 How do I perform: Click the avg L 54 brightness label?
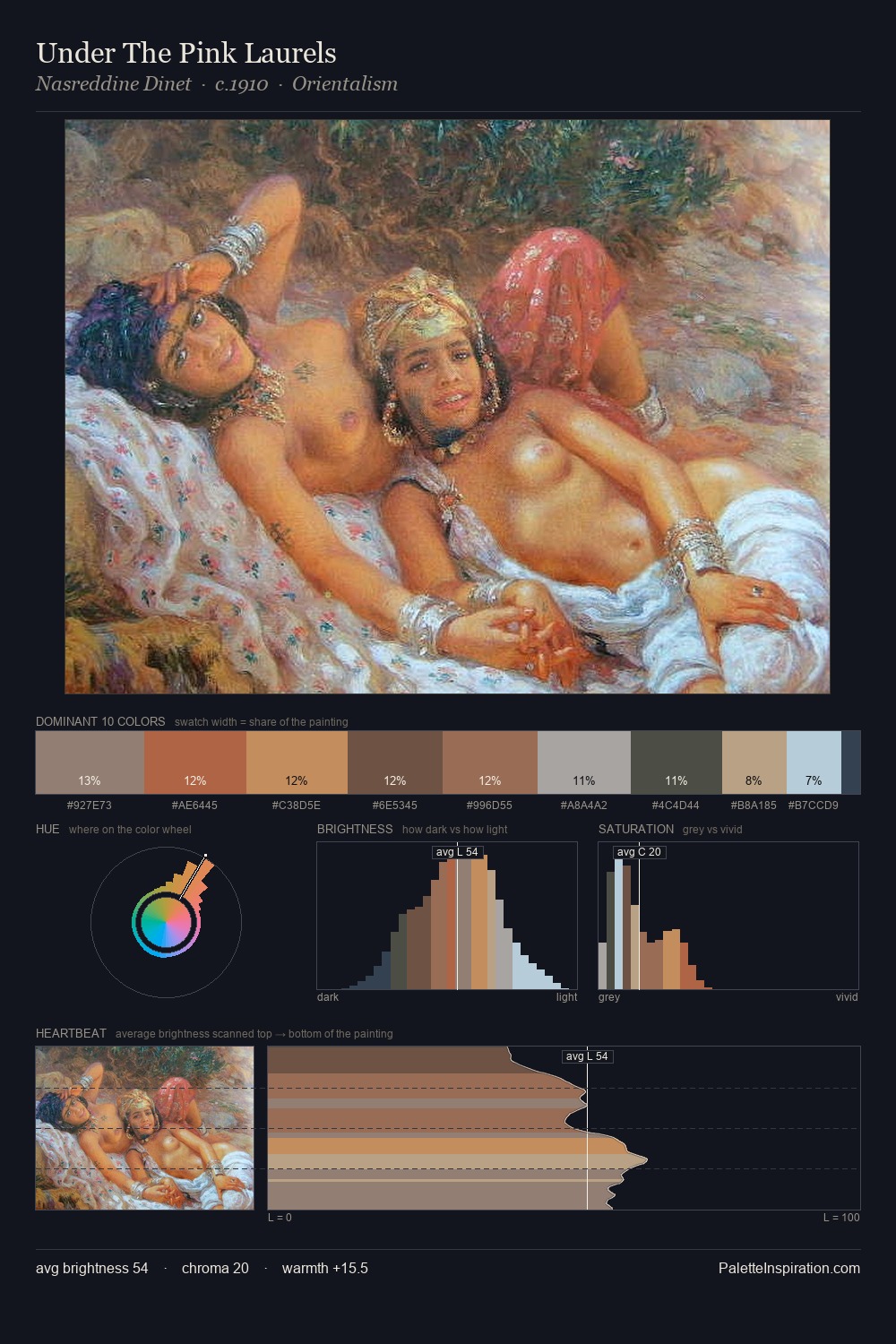click(457, 852)
